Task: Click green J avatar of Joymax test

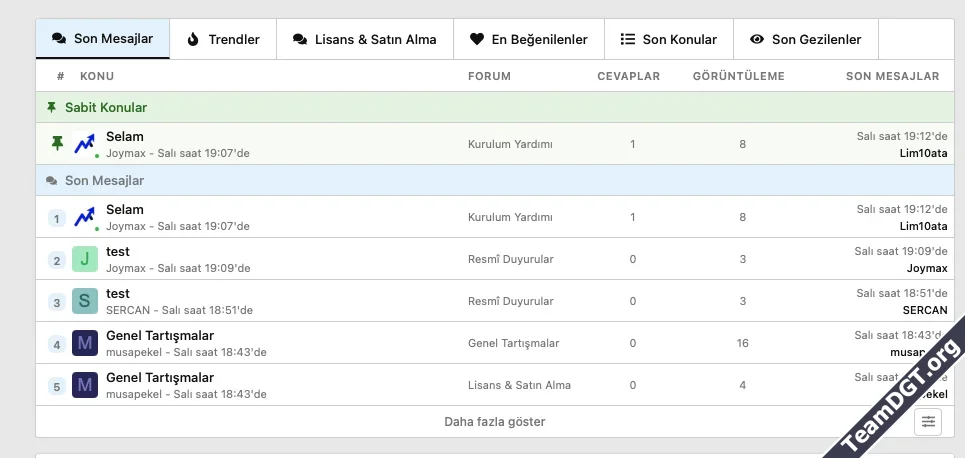Action: click(85, 260)
